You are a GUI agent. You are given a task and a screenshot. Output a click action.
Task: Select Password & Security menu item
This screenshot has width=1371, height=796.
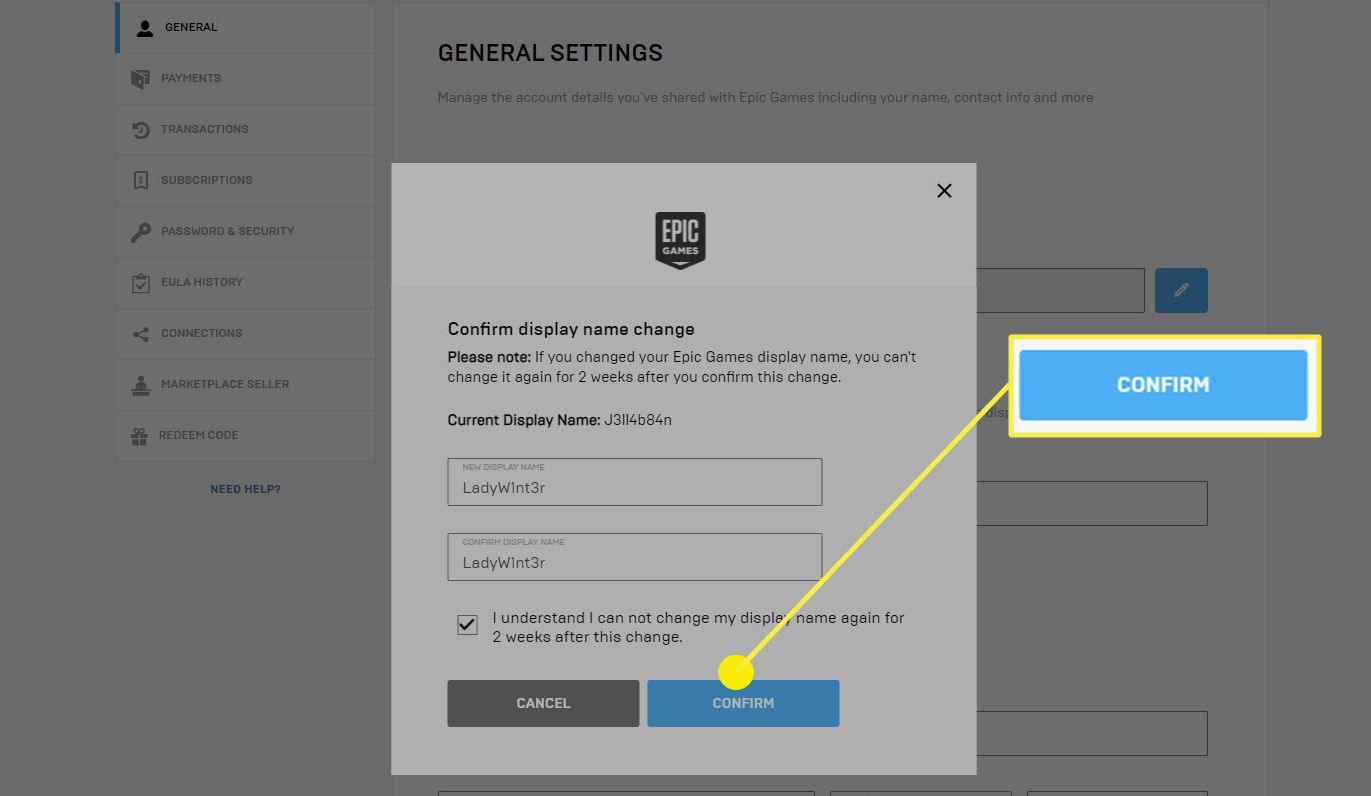click(246, 231)
